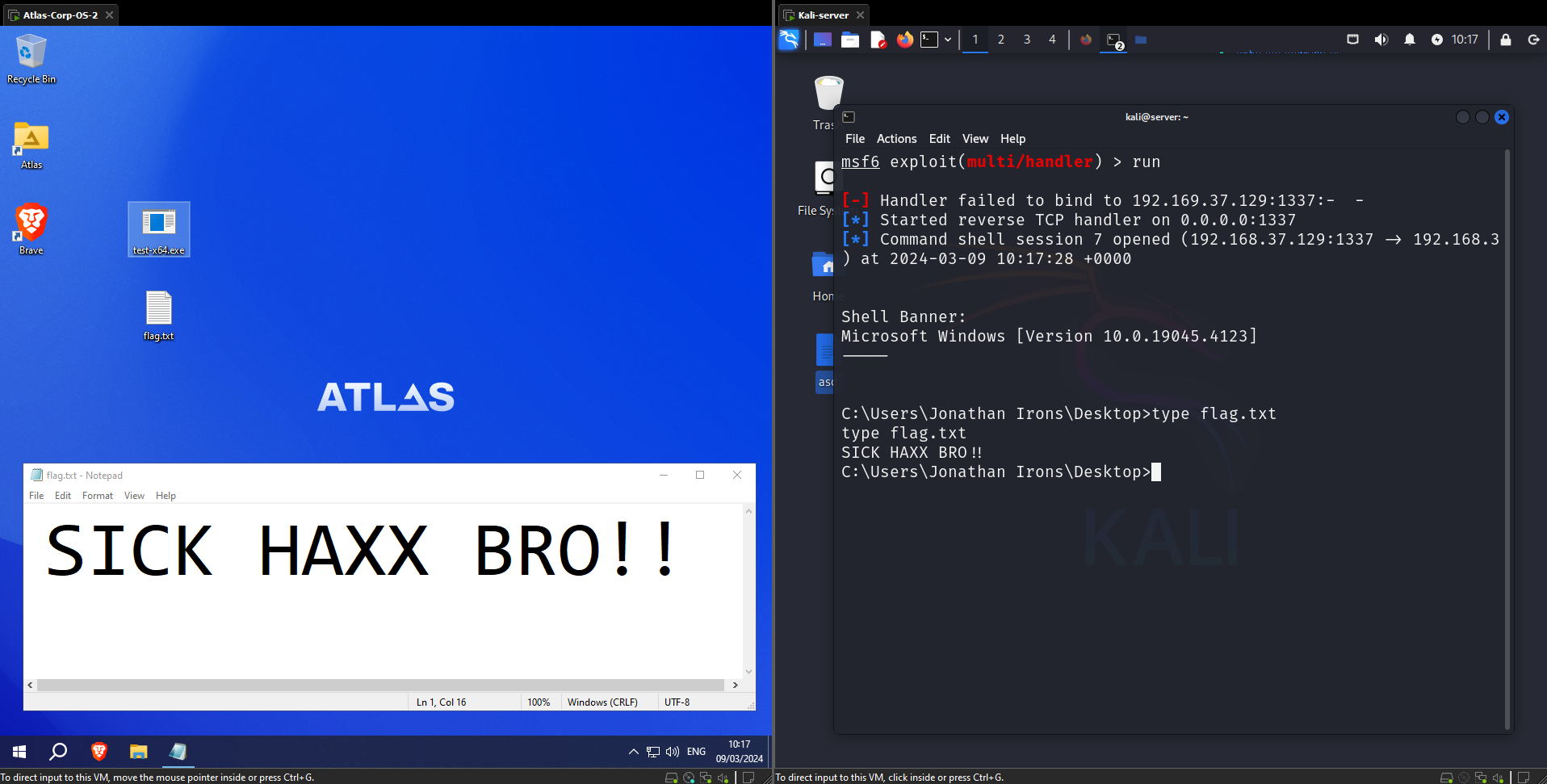Open the Kali terminal Edit menu
This screenshot has width=1547, height=784.
tap(940, 139)
